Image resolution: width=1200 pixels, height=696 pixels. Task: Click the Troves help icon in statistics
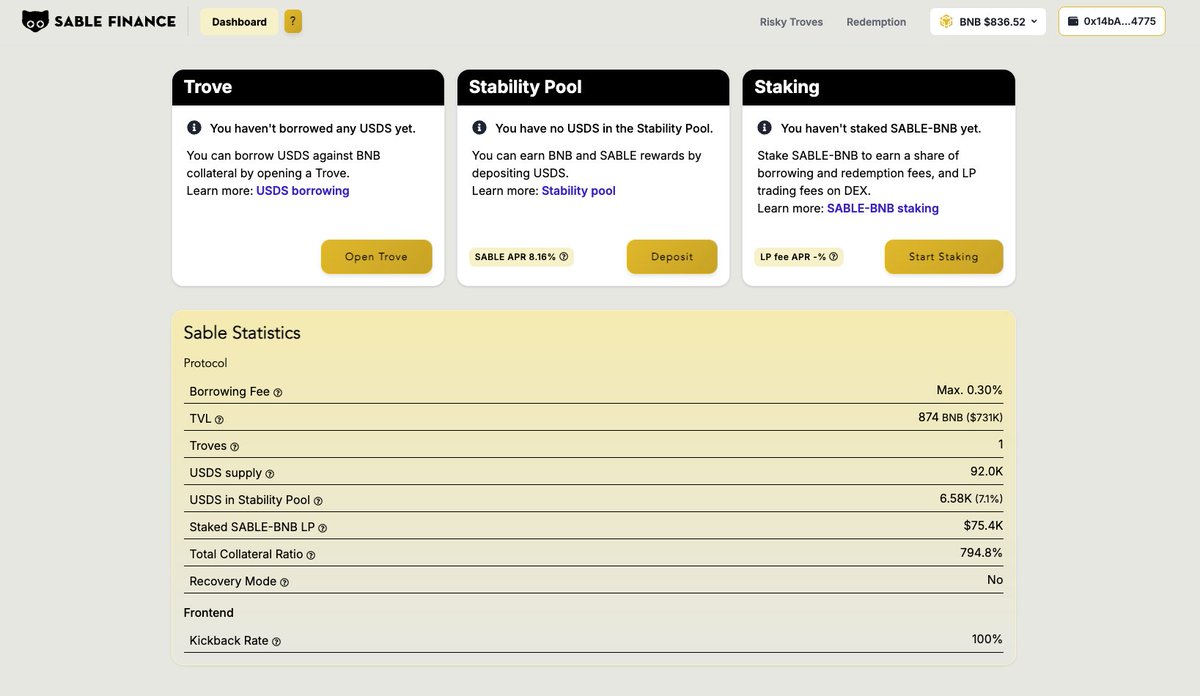coord(235,447)
